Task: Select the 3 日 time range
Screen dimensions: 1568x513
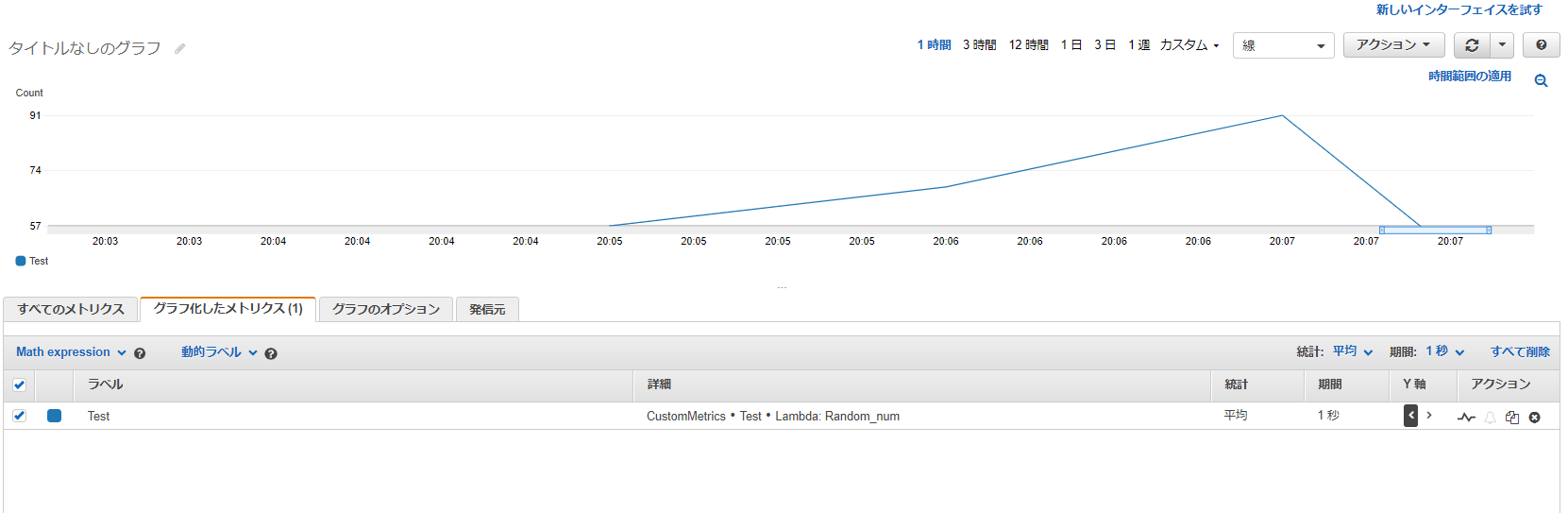Action: tap(1105, 45)
